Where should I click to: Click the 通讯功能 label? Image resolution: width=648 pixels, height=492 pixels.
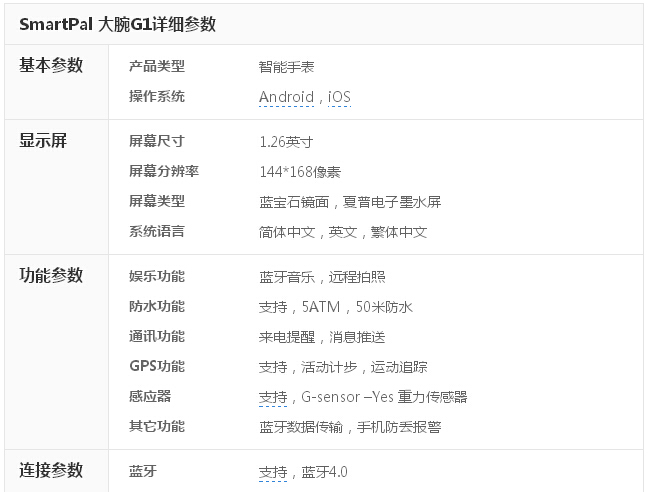[x=157, y=336]
